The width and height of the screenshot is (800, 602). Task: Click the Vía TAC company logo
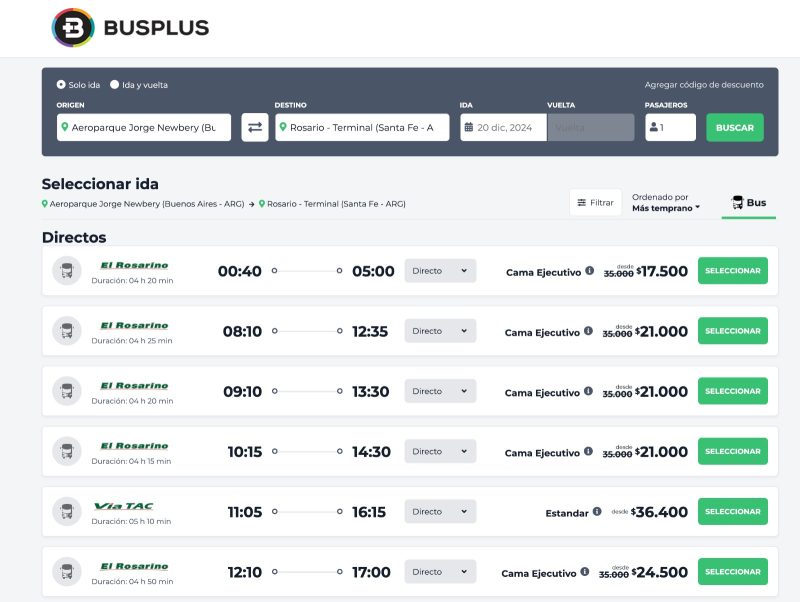tap(123, 506)
